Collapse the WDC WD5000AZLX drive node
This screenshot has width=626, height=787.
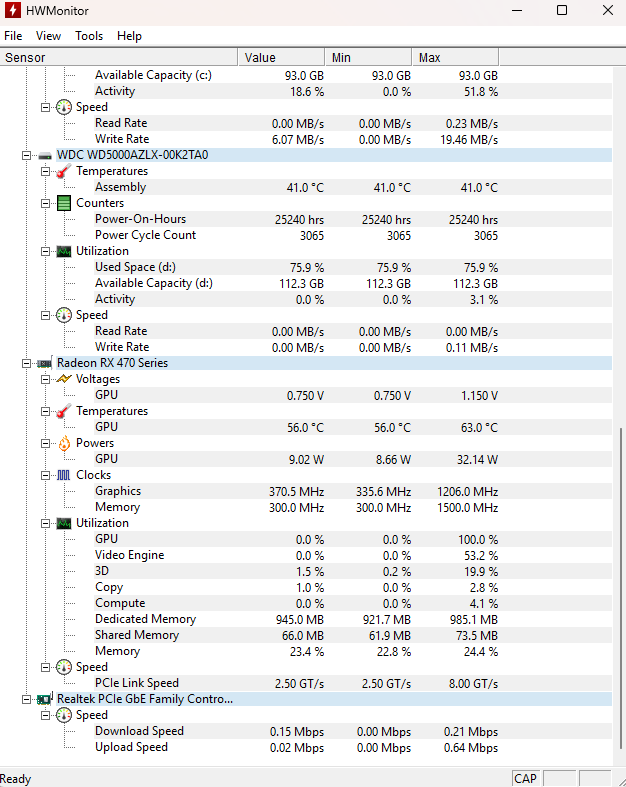point(26,155)
